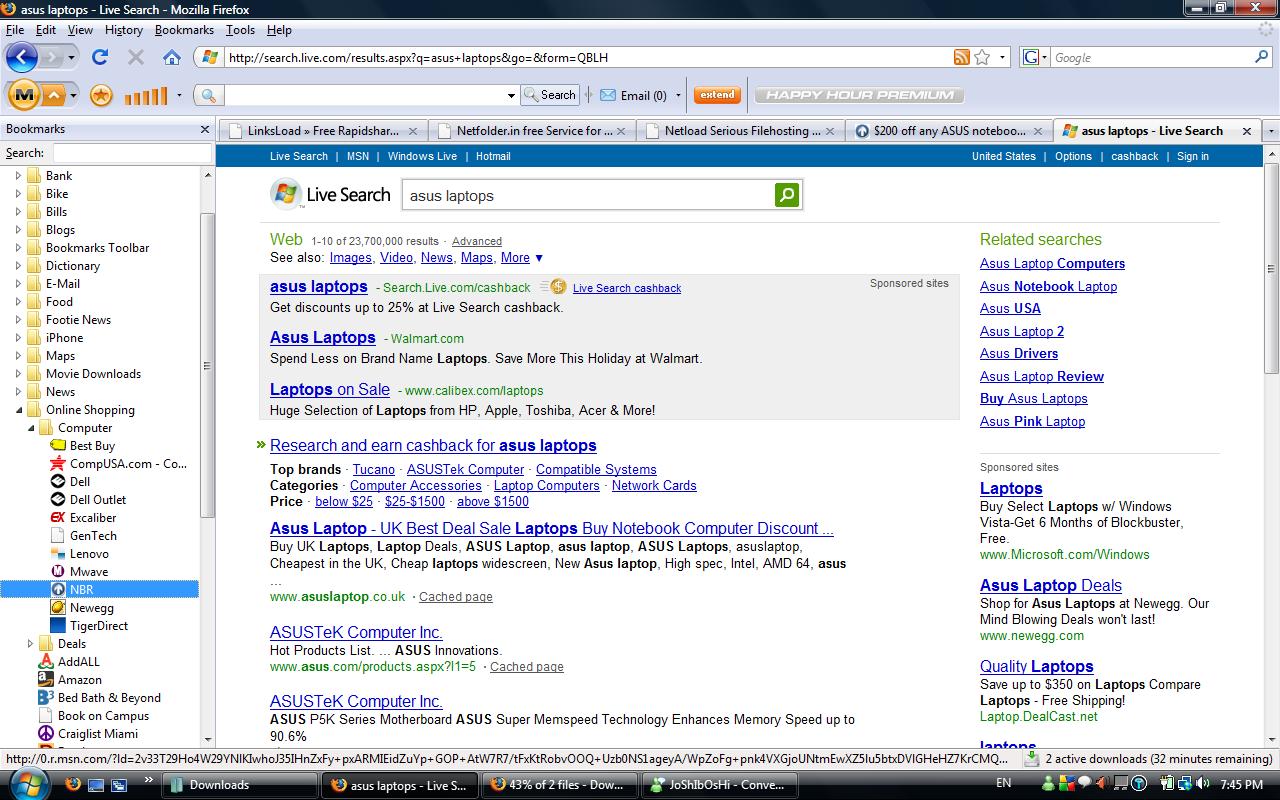Go back with the Back arrow button
The height and width of the screenshot is (800, 1280).
[x=22, y=57]
